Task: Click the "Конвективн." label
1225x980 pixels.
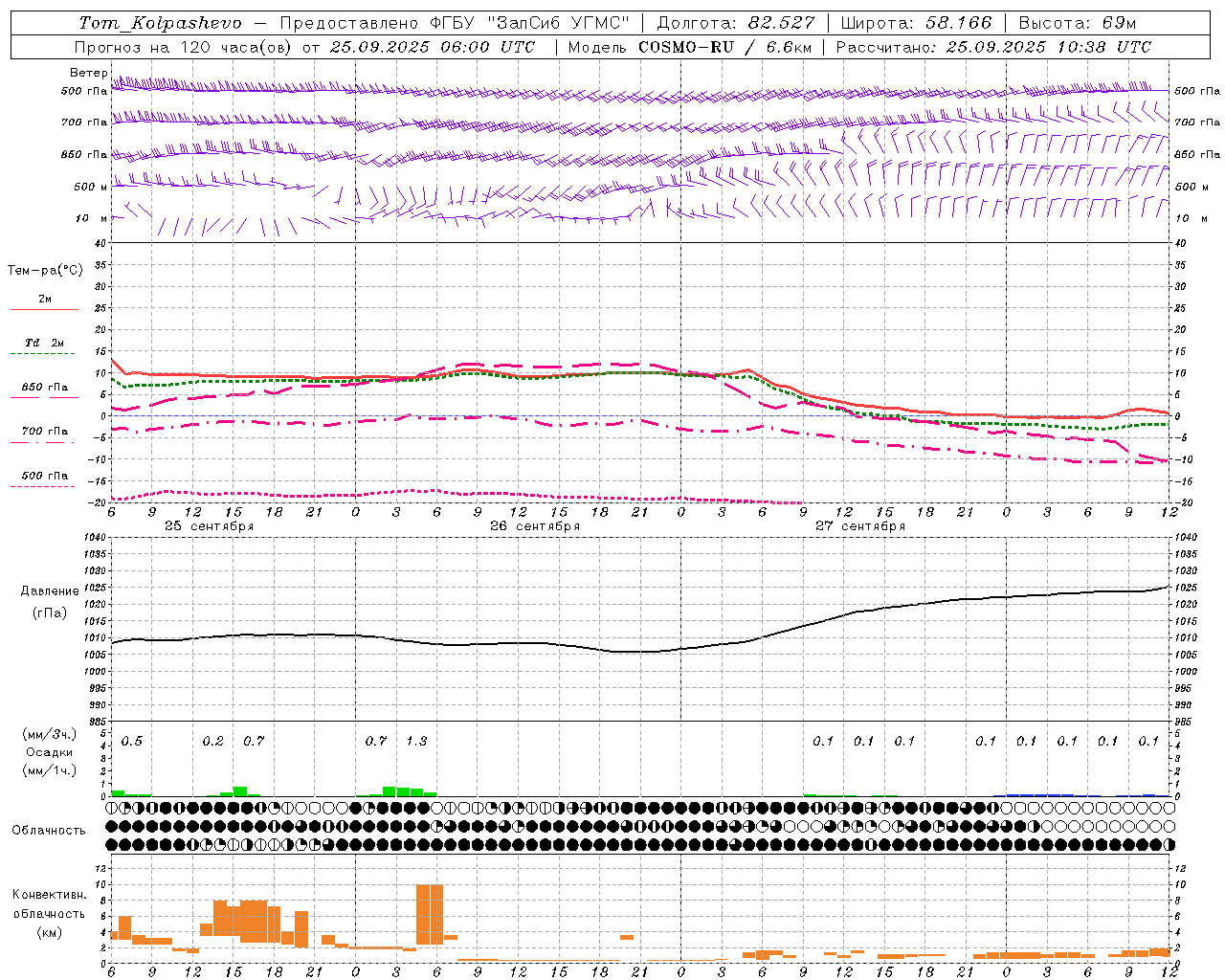Action: (50, 895)
